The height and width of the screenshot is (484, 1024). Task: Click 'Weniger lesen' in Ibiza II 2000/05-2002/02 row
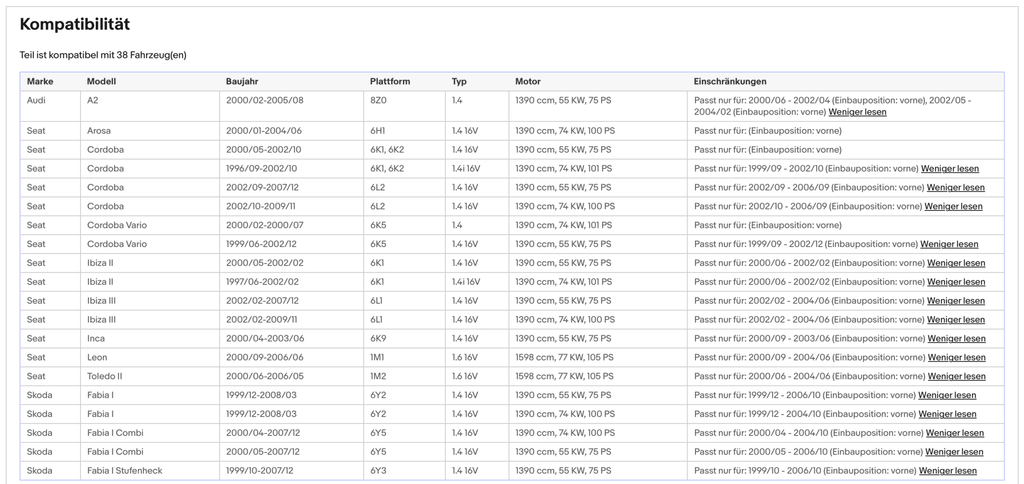[957, 263]
